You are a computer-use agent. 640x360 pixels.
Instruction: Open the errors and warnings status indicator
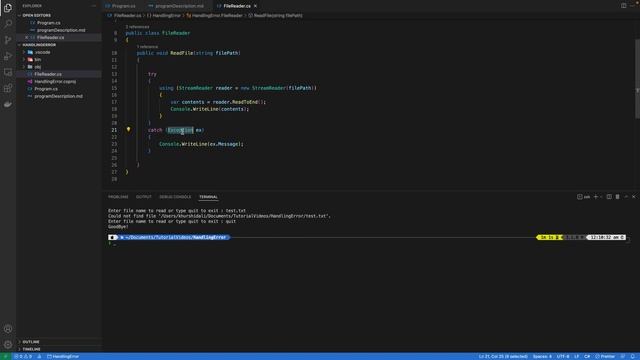coord(23,356)
